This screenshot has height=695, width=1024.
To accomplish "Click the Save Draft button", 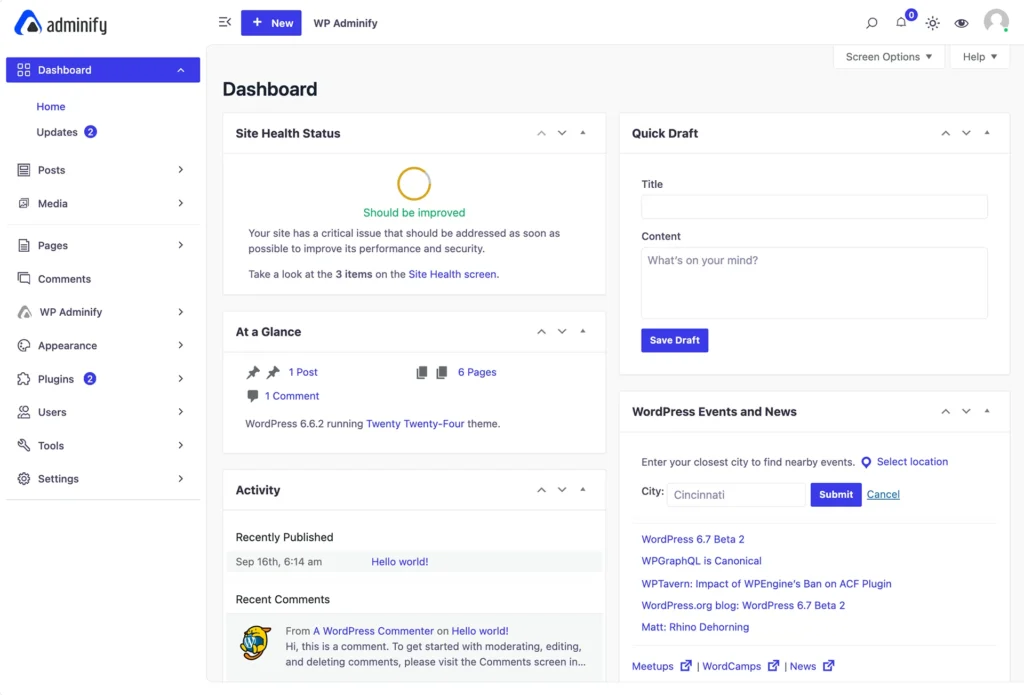I will click(675, 340).
